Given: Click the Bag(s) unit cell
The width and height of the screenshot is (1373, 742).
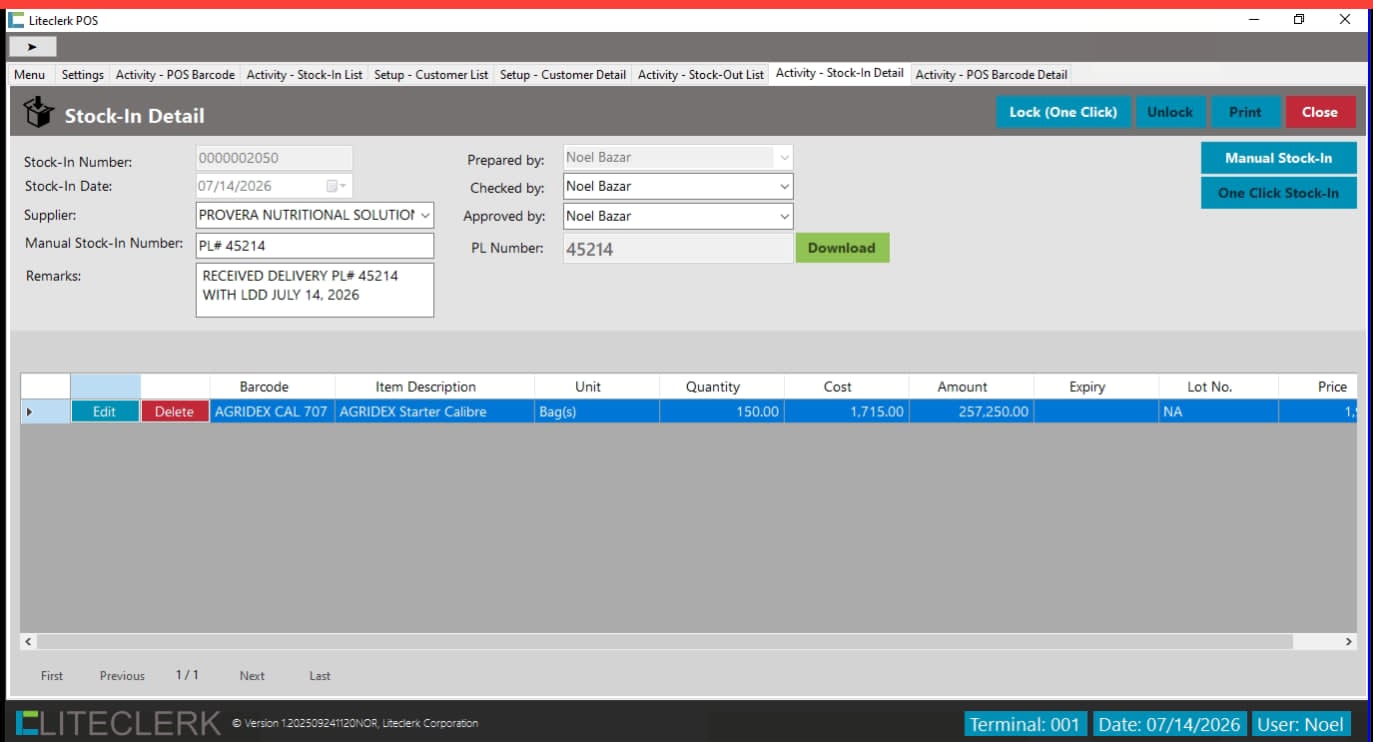Looking at the screenshot, I should coord(597,412).
